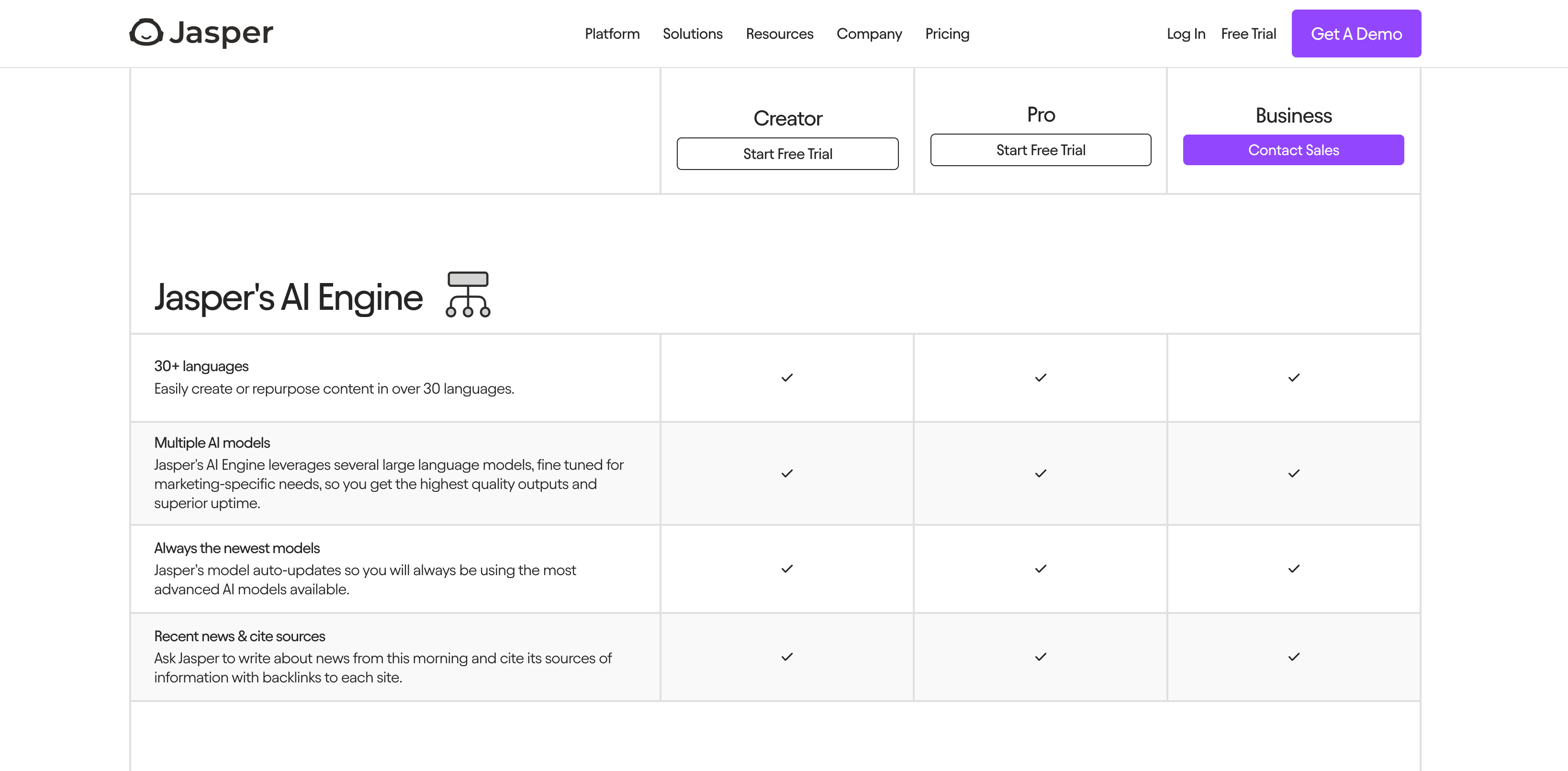The image size is (1568, 771).
Task: Start a free trial for the Creator plan
Action: pyautogui.click(x=787, y=153)
